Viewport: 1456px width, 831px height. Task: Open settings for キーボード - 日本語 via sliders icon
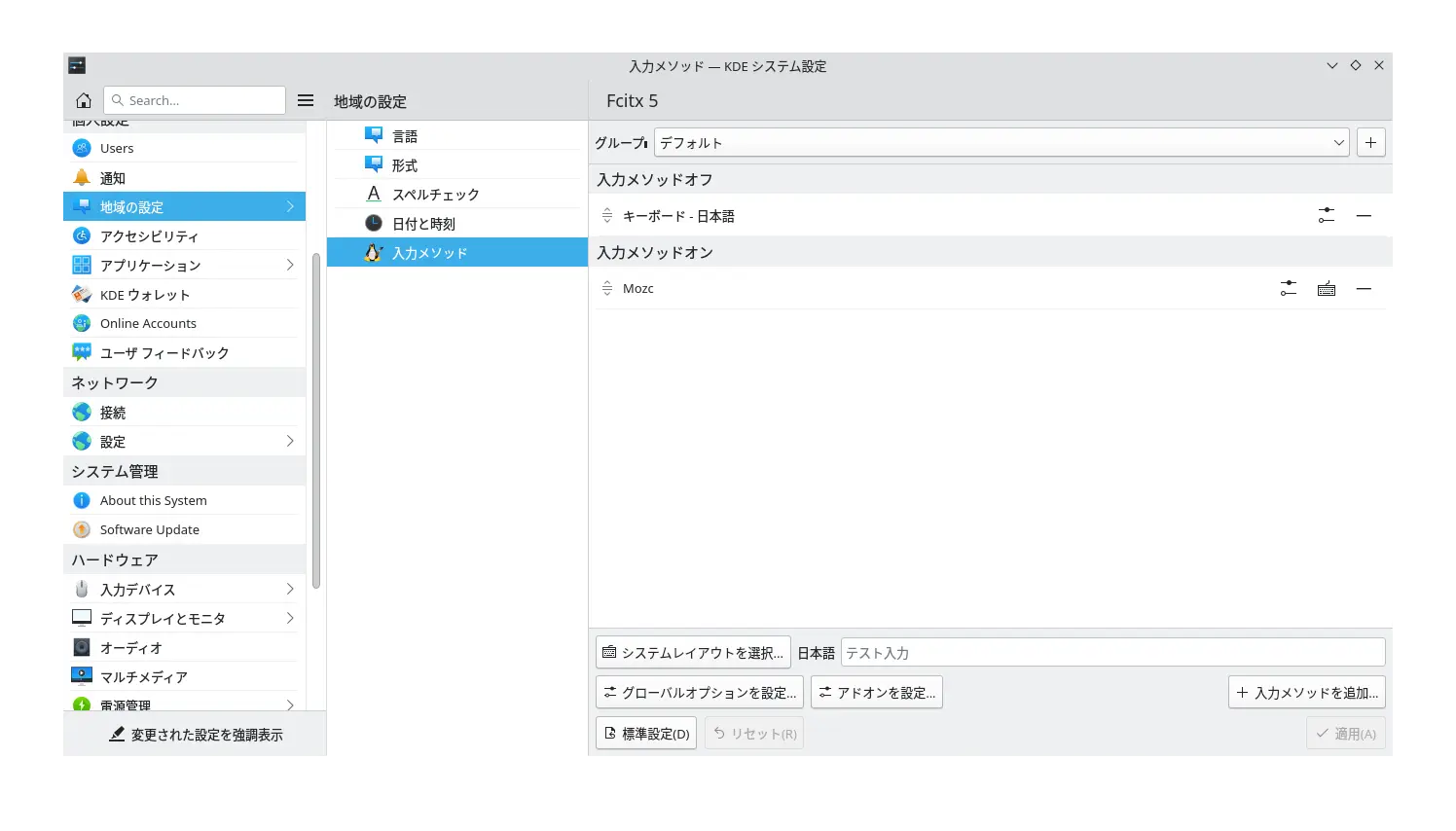pos(1326,215)
